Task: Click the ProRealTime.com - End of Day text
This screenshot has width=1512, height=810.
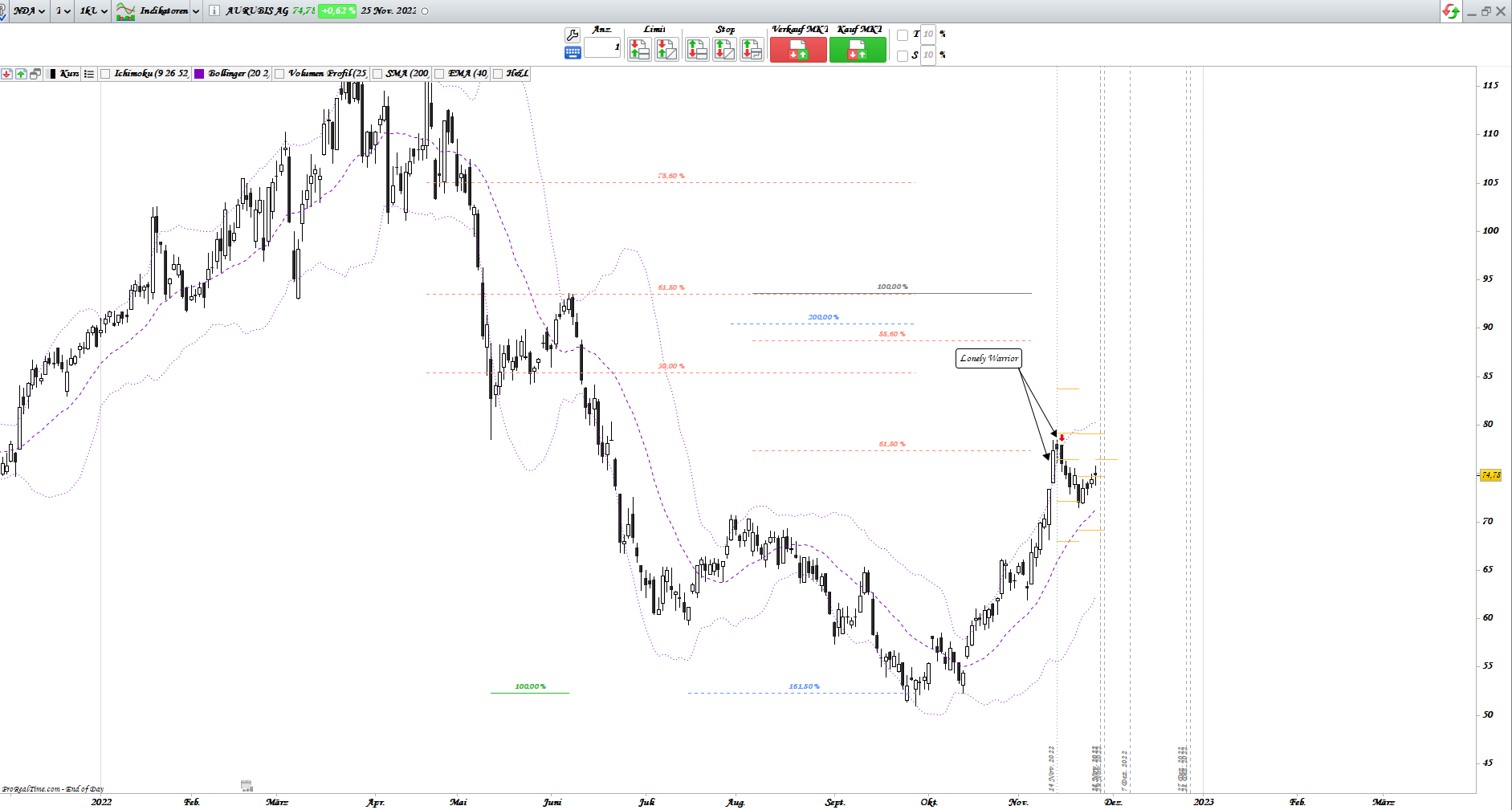Action: 53,789
